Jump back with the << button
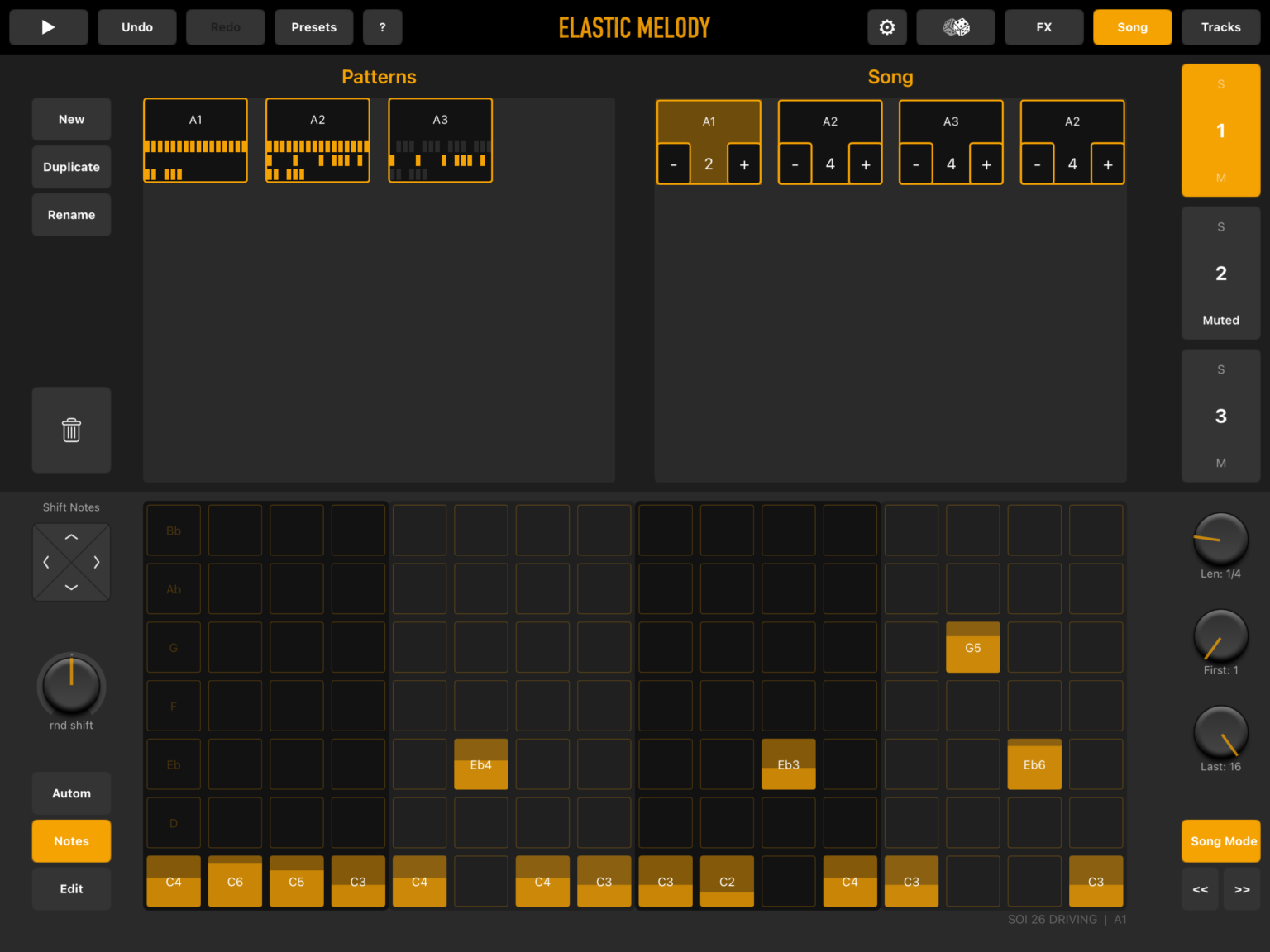The height and width of the screenshot is (952, 1270). coord(1200,889)
